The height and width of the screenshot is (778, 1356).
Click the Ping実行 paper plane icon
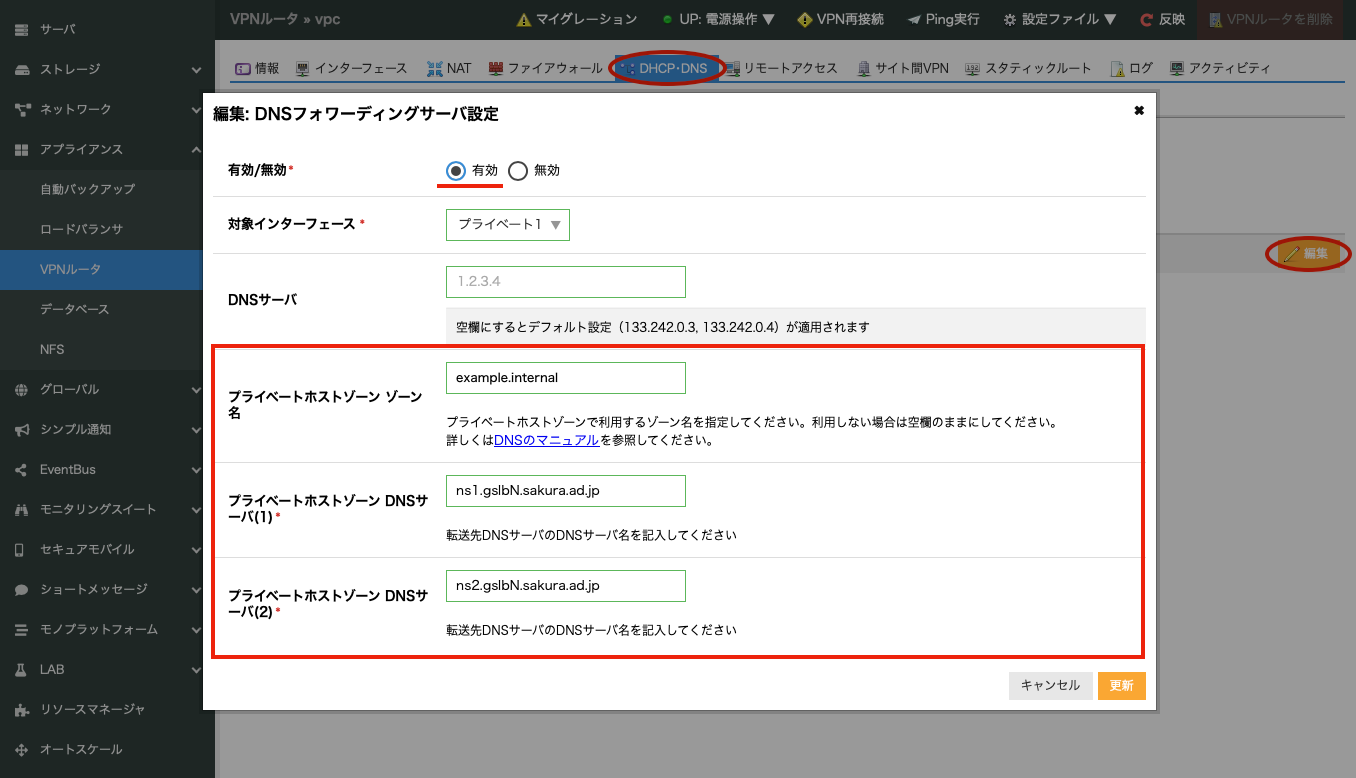[x=913, y=19]
